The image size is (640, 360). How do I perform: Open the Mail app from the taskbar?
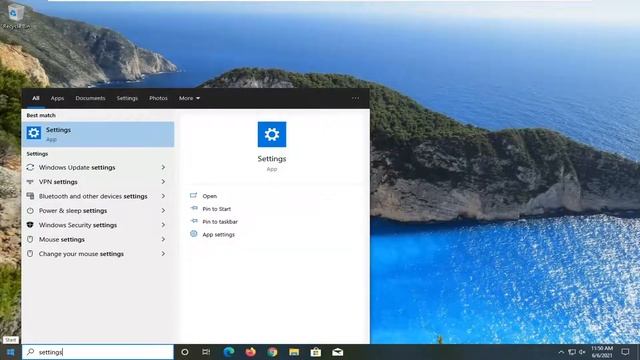tap(338, 352)
